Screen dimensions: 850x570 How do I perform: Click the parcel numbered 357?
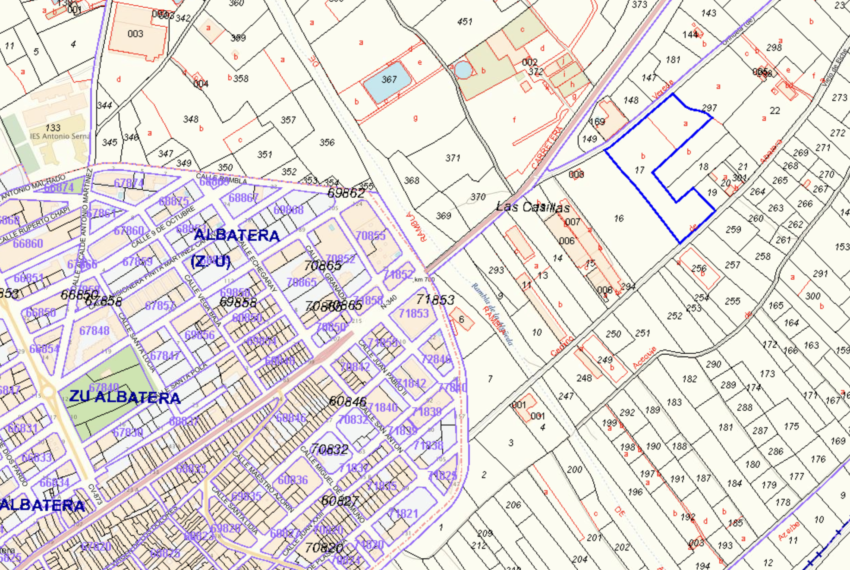click(x=288, y=120)
